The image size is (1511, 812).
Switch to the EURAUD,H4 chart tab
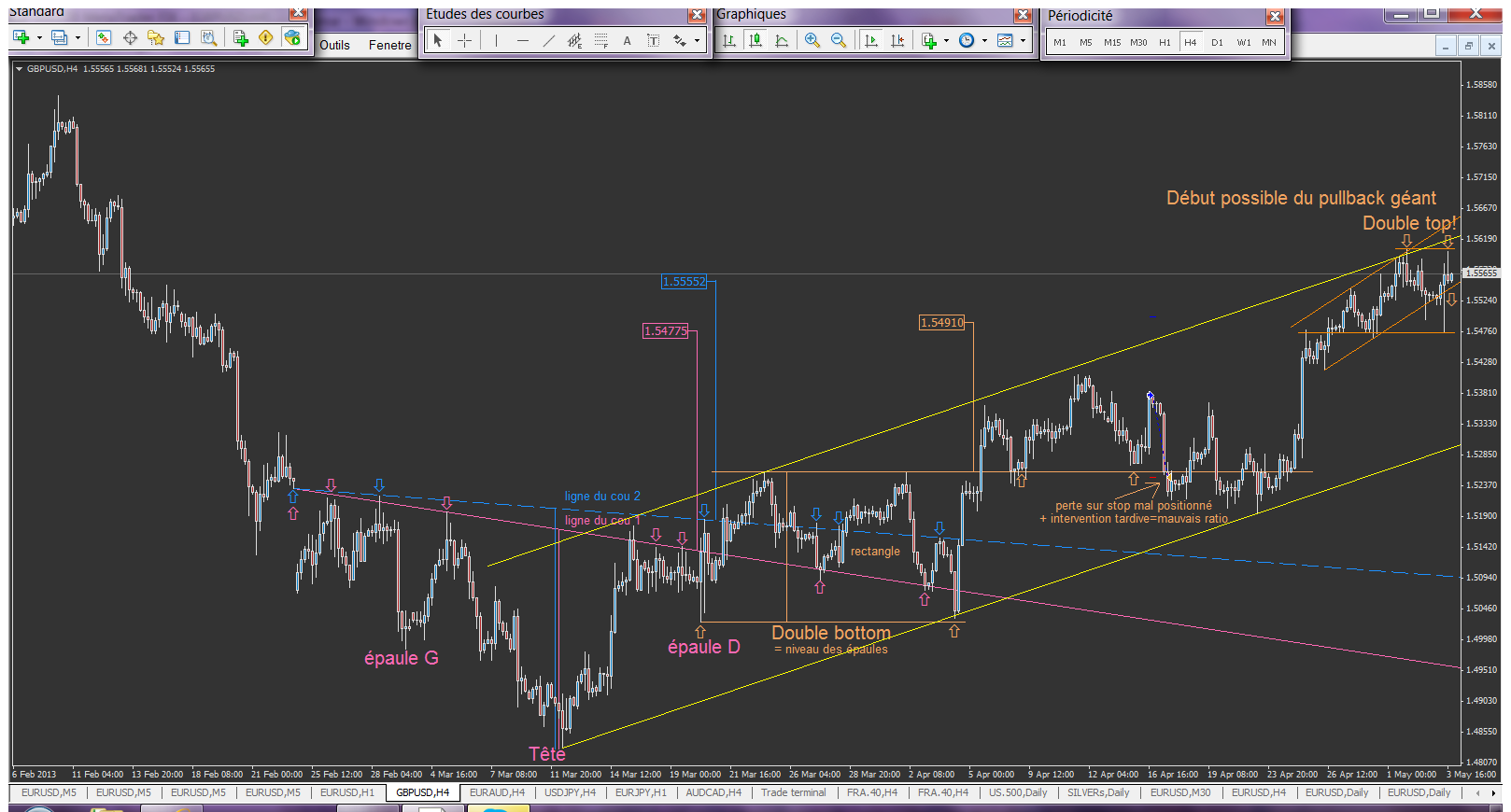point(497,792)
